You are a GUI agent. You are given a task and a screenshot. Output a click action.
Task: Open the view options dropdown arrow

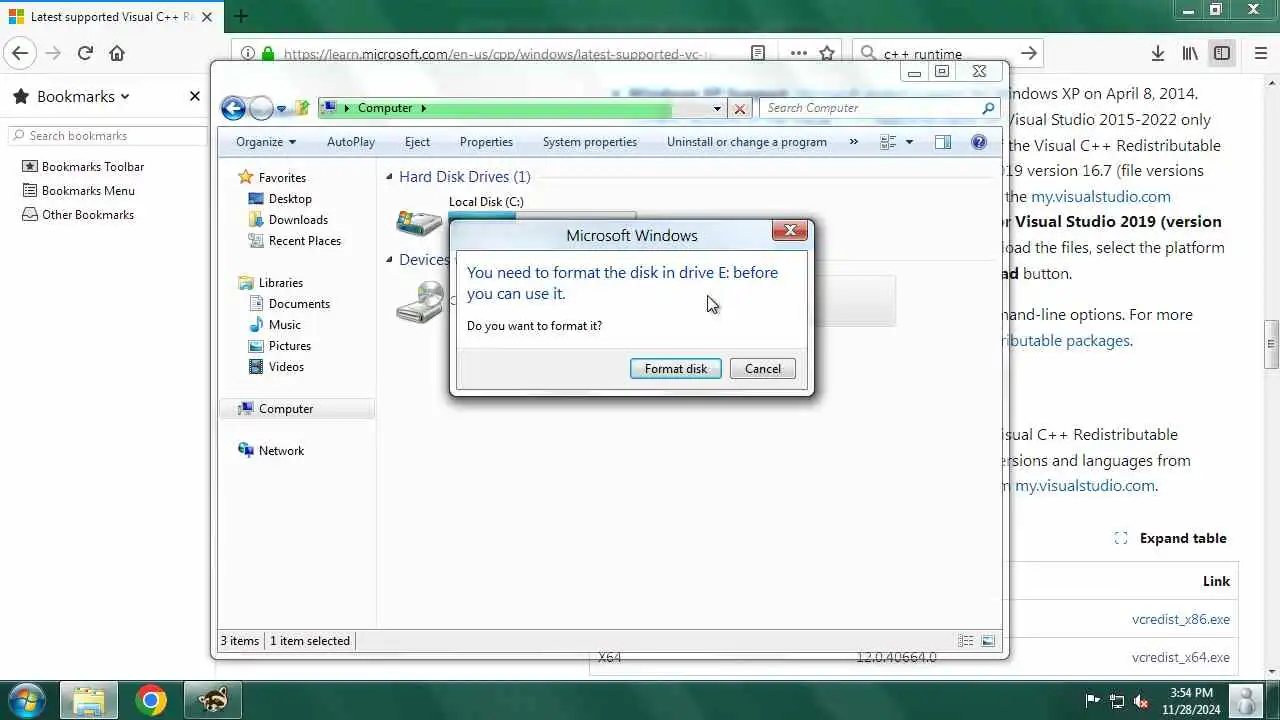pyautogui.click(x=909, y=142)
